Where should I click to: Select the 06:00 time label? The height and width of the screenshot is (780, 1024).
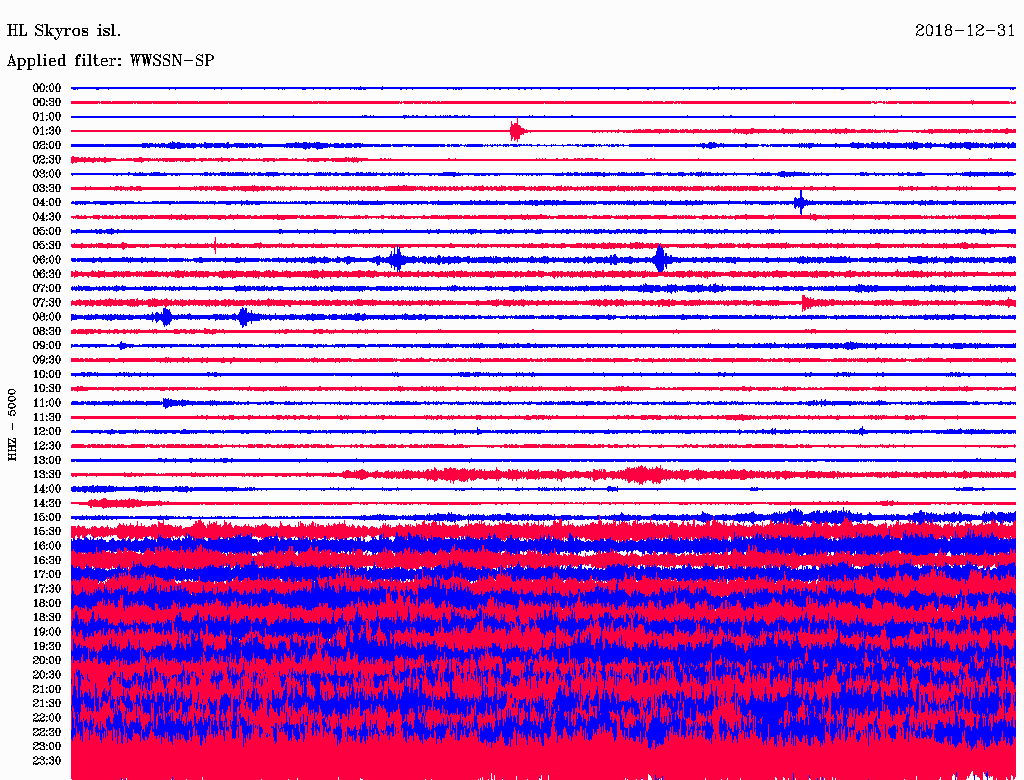click(47, 260)
